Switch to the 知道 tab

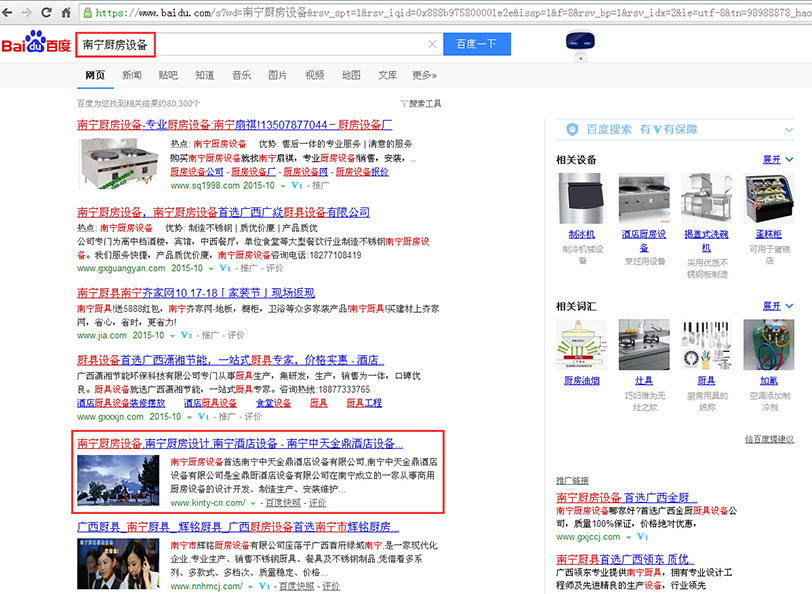pyautogui.click(x=205, y=75)
